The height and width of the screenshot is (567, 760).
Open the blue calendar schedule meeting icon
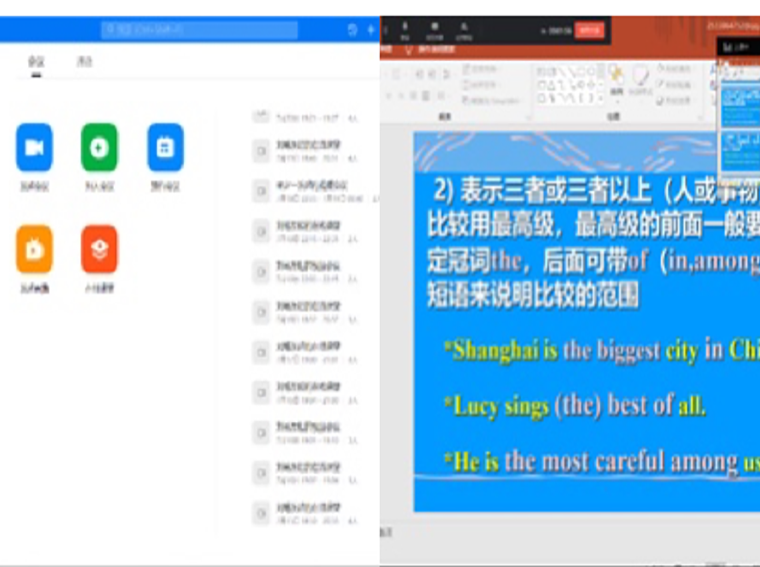pyautogui.click(x=165, y=148)
